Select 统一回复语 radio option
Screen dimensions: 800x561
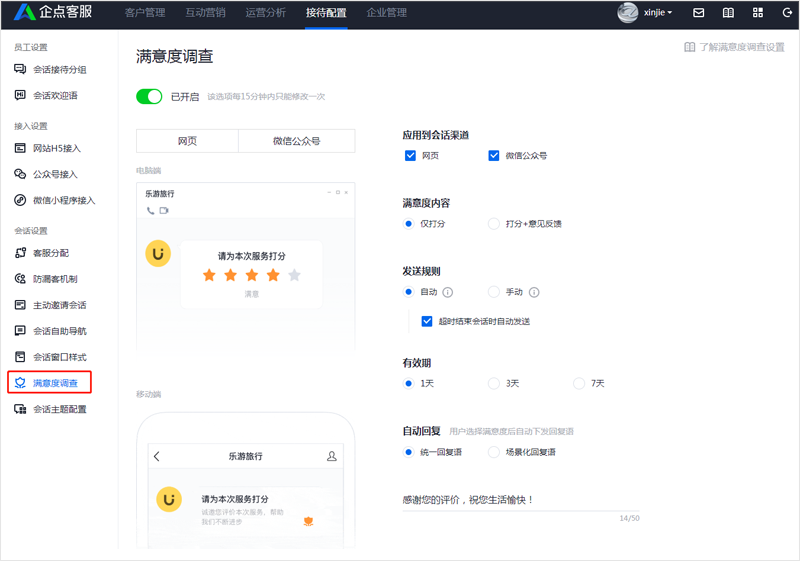[x=408, y=452]
